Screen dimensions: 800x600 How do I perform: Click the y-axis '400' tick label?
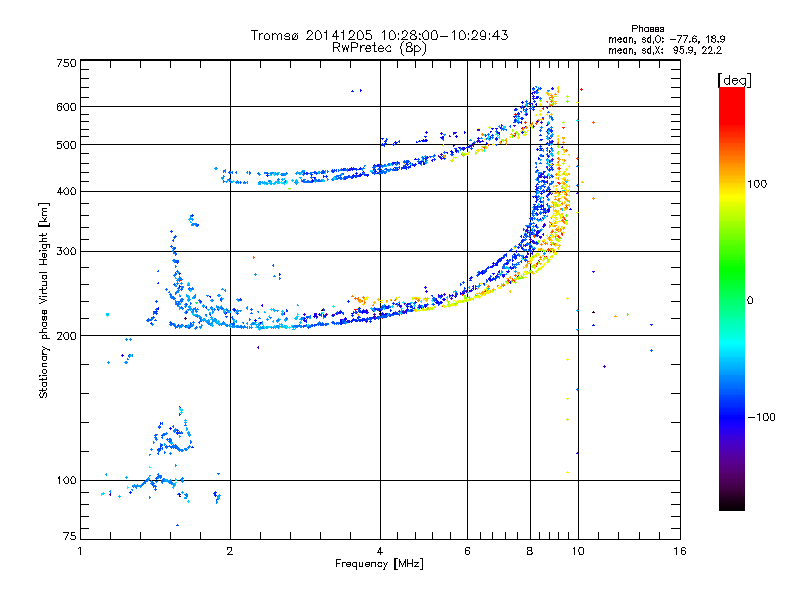coord(66,191)
